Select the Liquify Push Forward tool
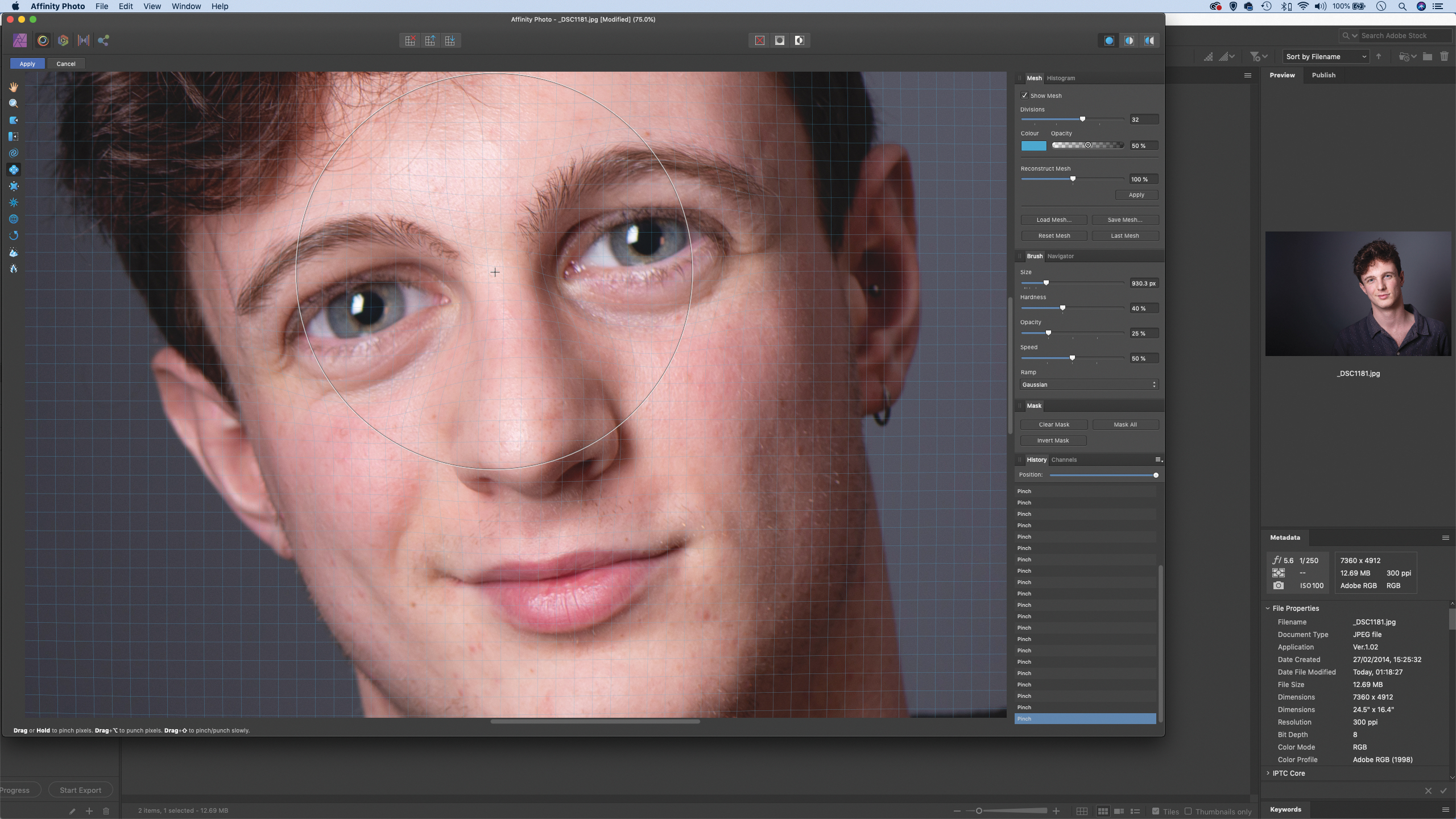 (x=14, y=120)
